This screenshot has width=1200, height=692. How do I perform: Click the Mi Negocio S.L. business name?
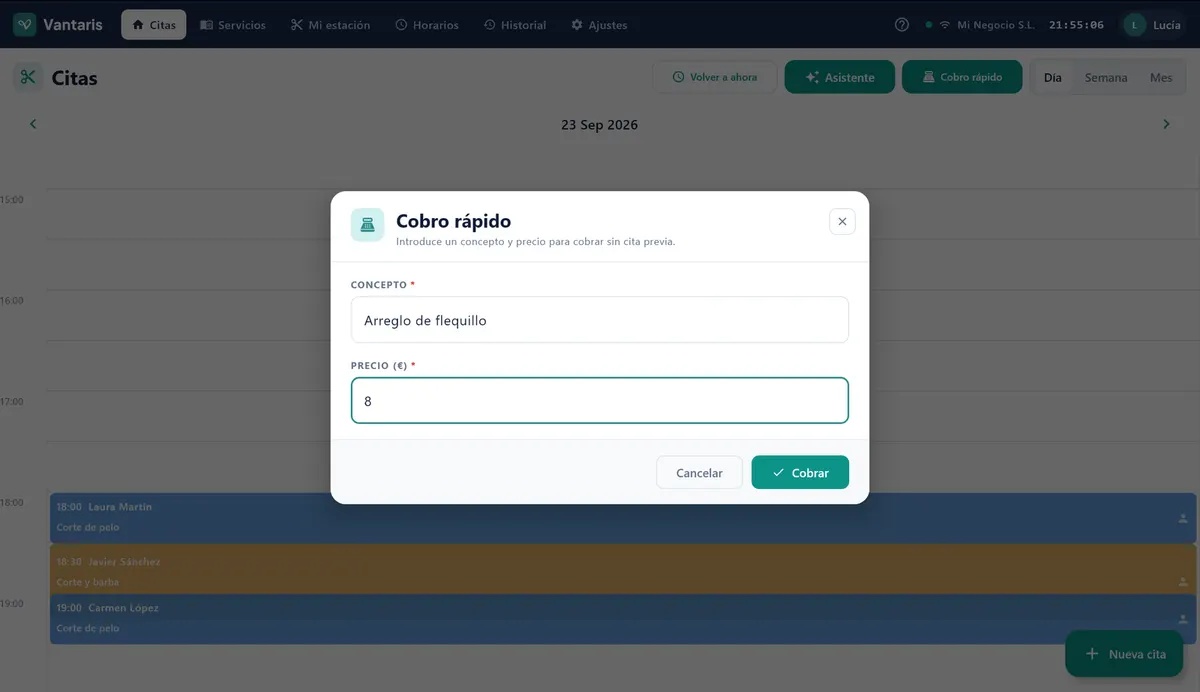tap(995, 25)
